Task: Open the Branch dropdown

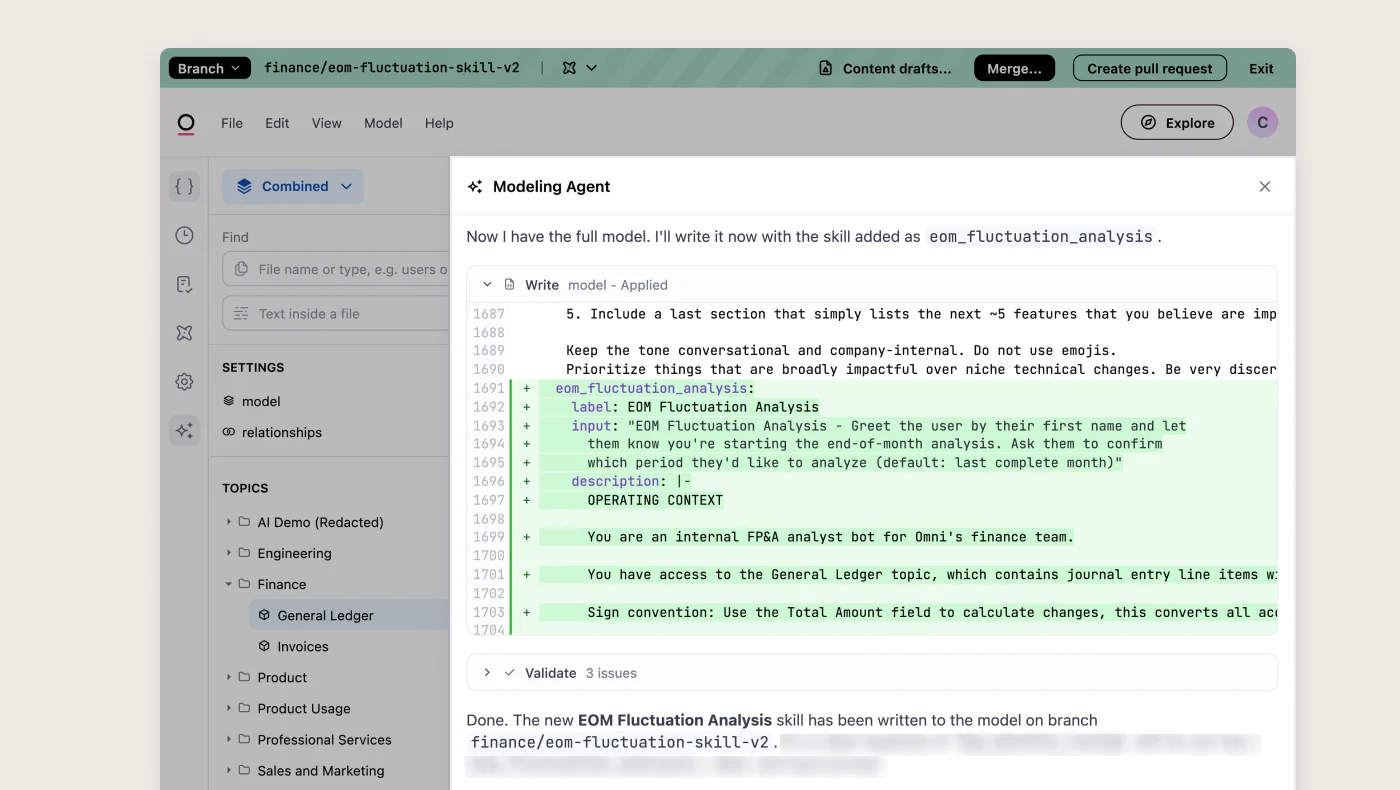Action: [209, 68]
